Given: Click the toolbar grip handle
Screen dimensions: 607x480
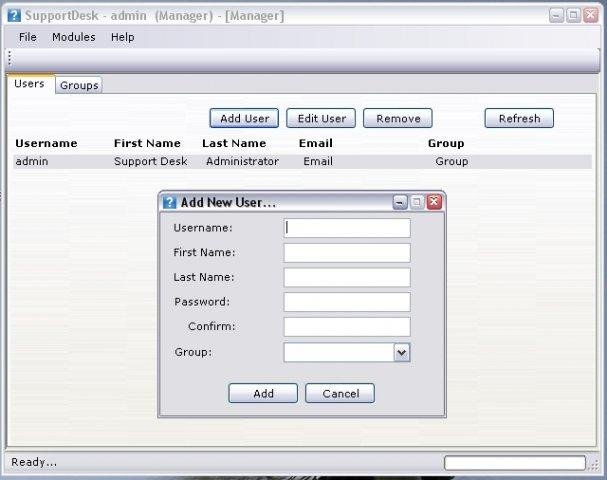Looking at the screenshot, I should click(10, 59).
